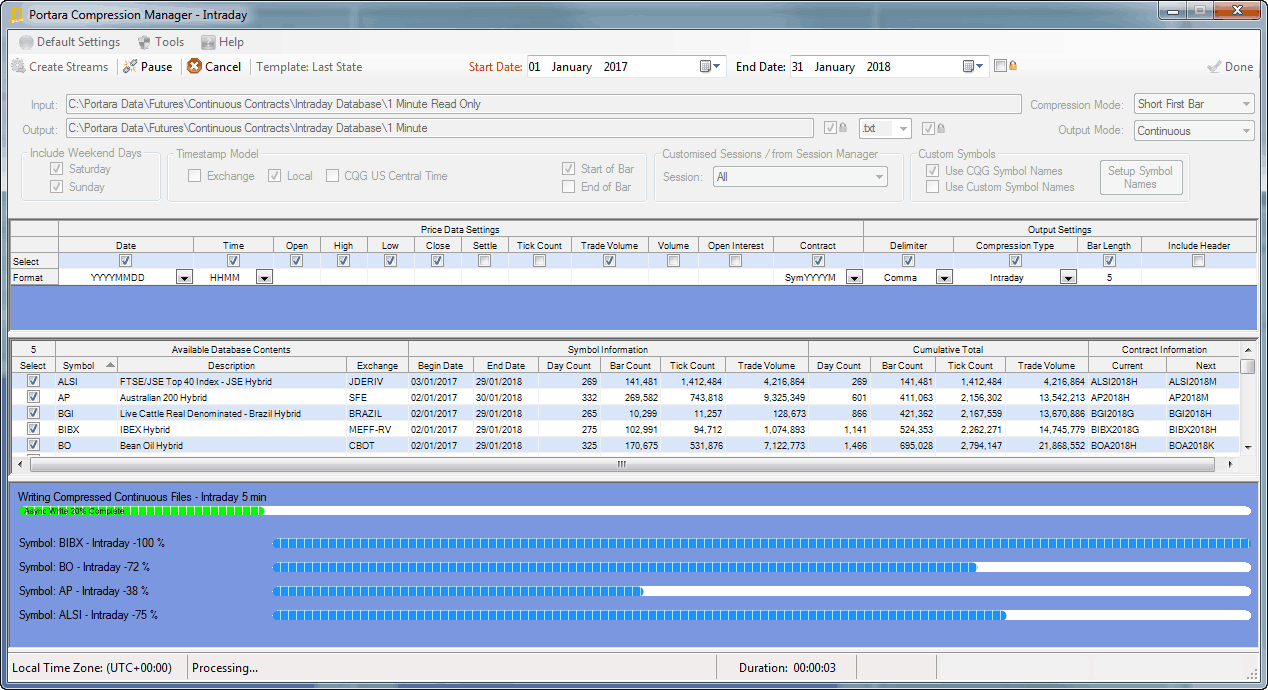Uncheck the BGI row select checkbox

[x=33, y=413]
